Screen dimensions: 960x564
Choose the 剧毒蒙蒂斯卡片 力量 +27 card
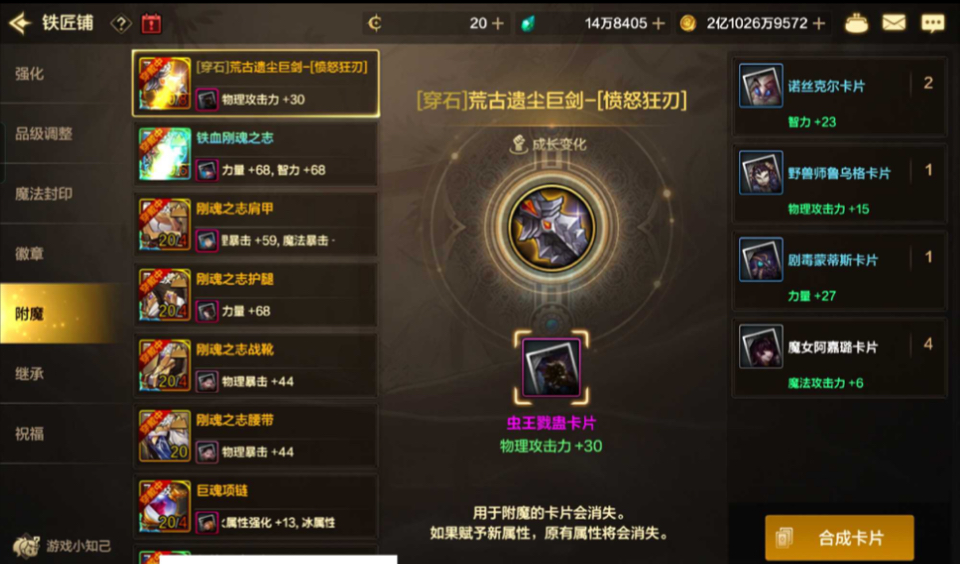pyautogui.click(x=839, y=271)
